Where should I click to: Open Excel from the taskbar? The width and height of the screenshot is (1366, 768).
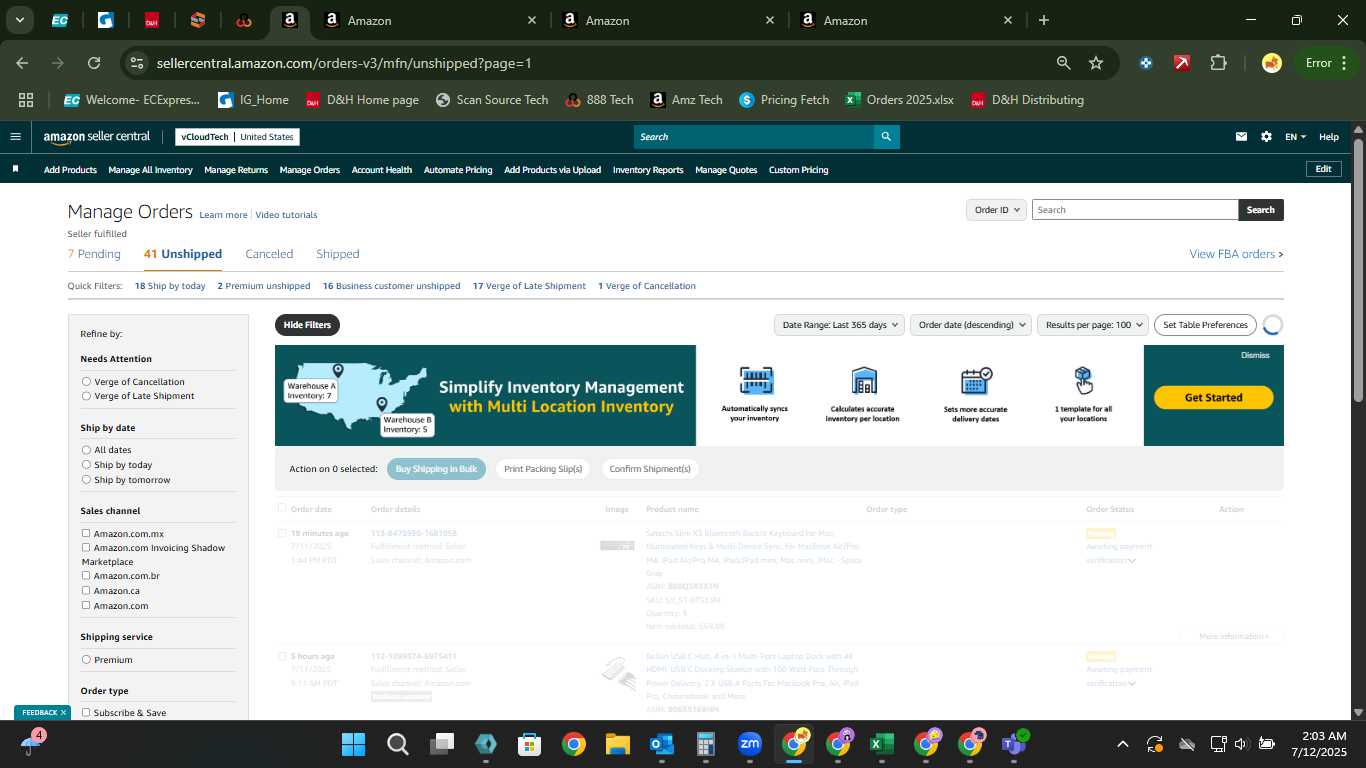point(881,744)
